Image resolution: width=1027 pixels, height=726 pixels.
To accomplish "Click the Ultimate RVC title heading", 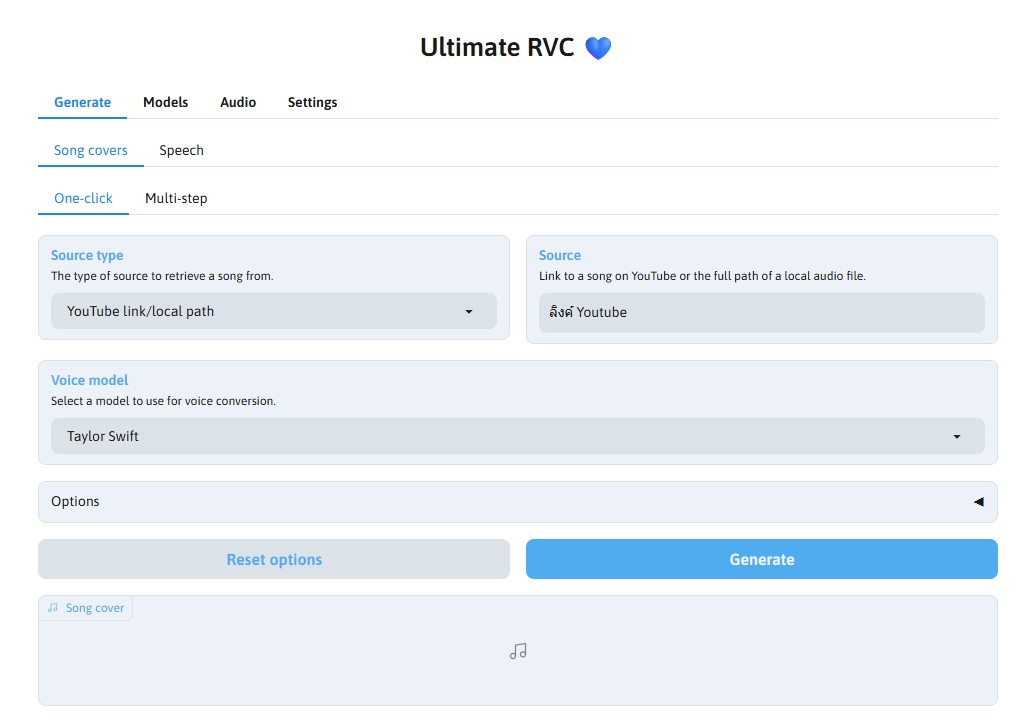I will 497,47.
